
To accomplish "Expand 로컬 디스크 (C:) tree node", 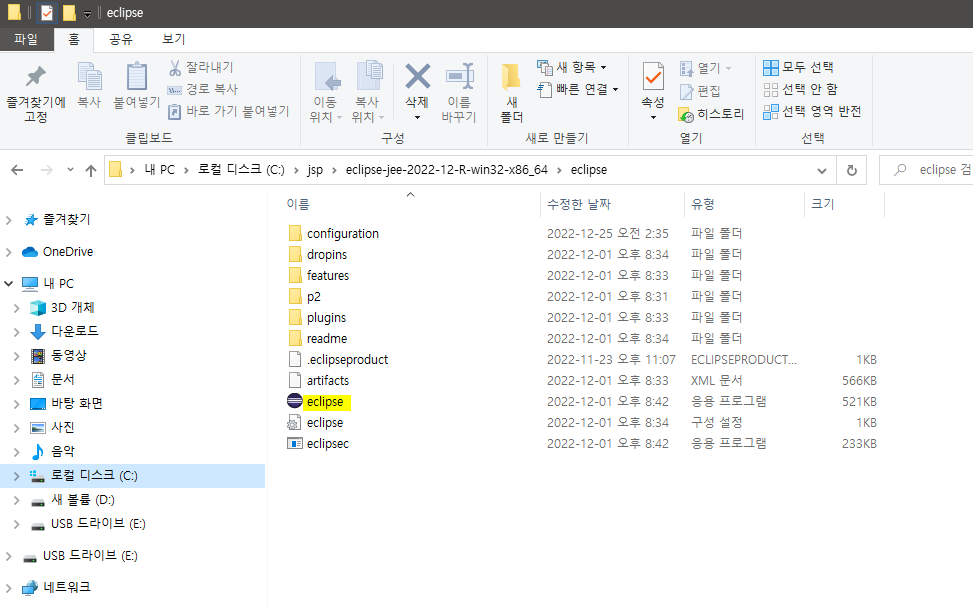I will (17, 476).
